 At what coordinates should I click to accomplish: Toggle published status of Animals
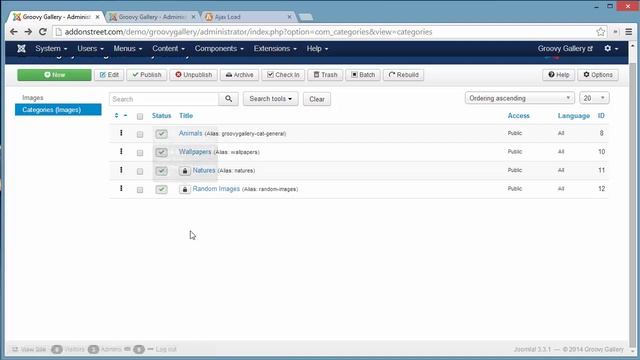(161, 133)
